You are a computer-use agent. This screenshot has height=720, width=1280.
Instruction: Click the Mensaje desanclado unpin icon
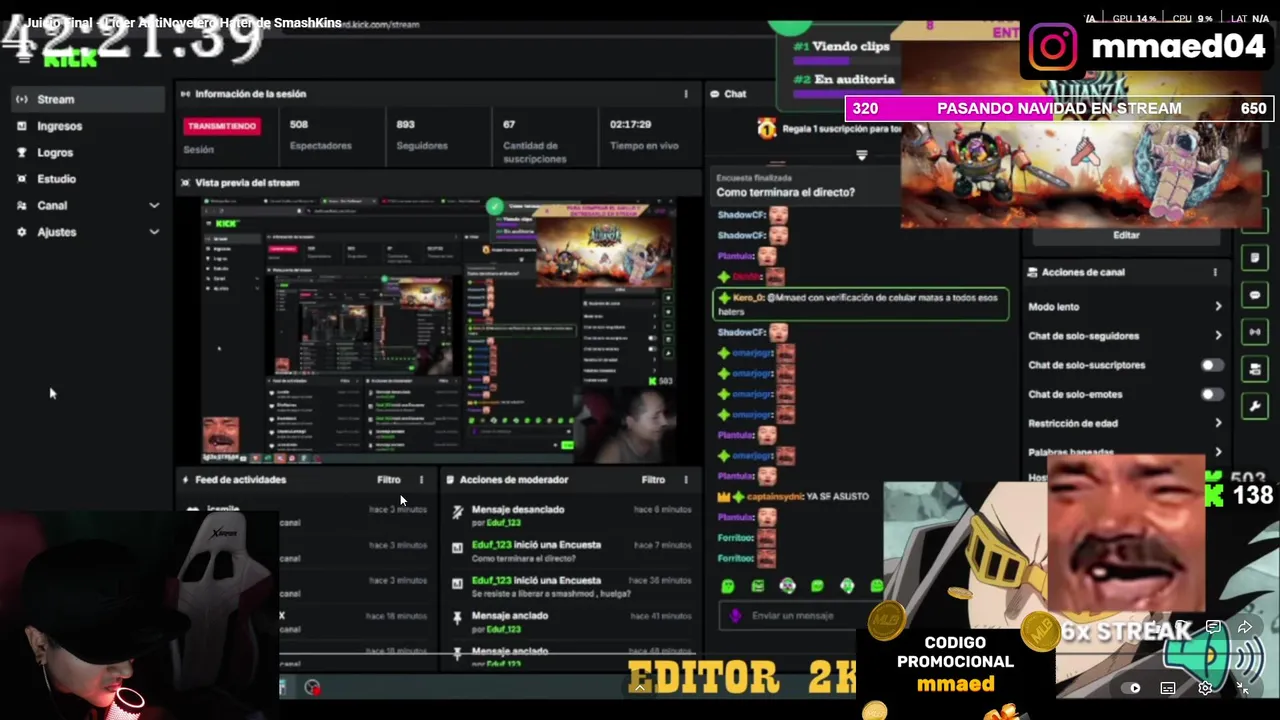(x=457, y=512)
